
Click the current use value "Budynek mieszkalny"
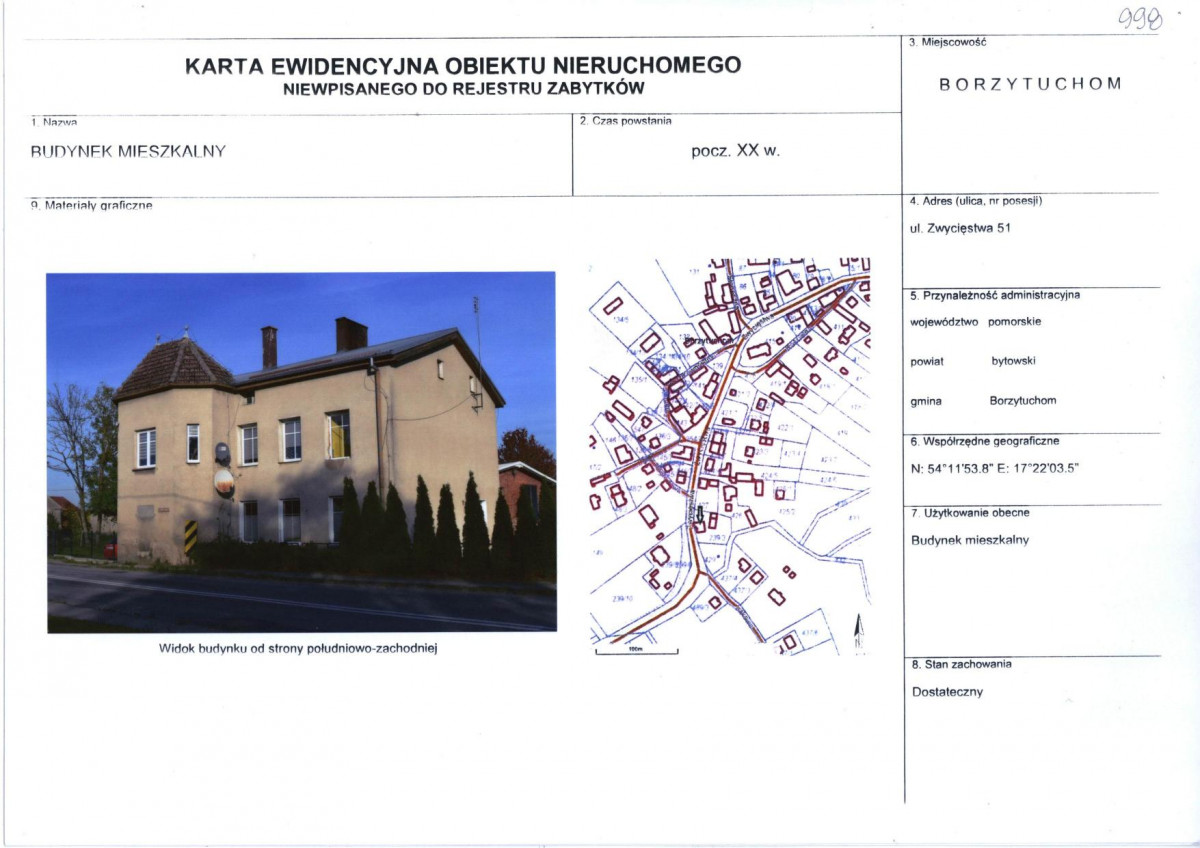pyautogui.click(x=970, y=540)
